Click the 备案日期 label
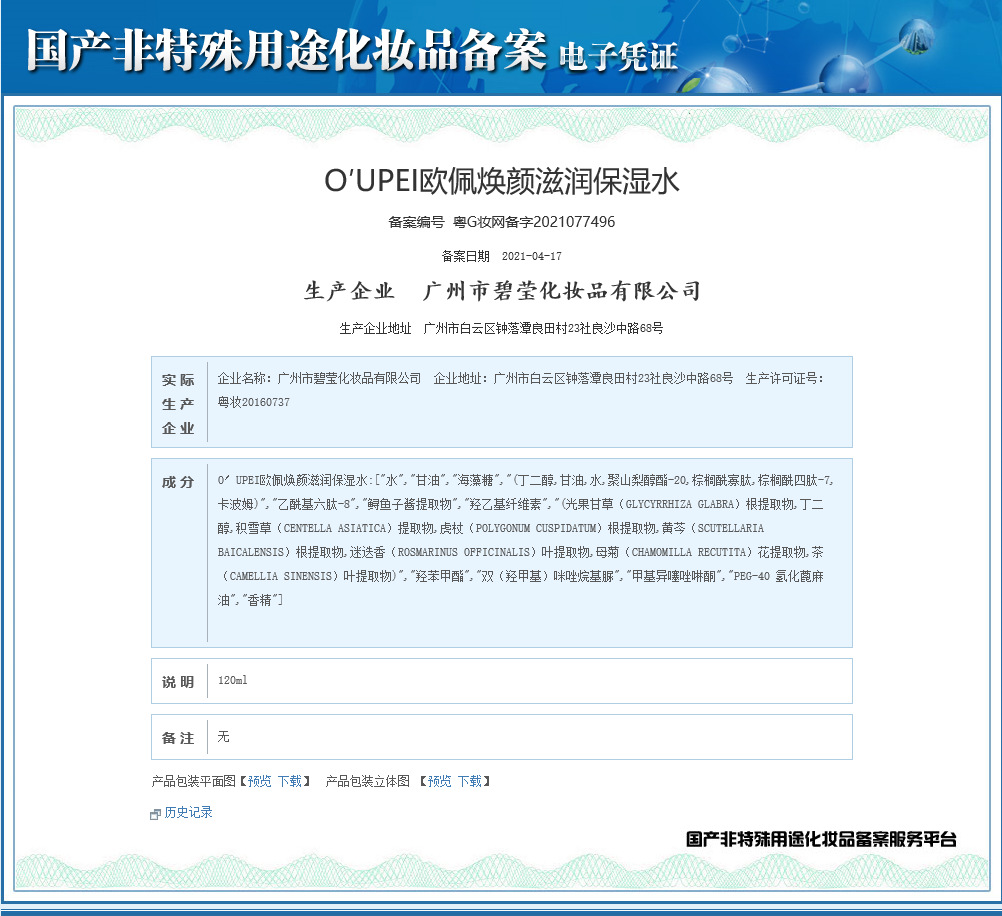The image size is (1002, 916). (x=465, y=256)
